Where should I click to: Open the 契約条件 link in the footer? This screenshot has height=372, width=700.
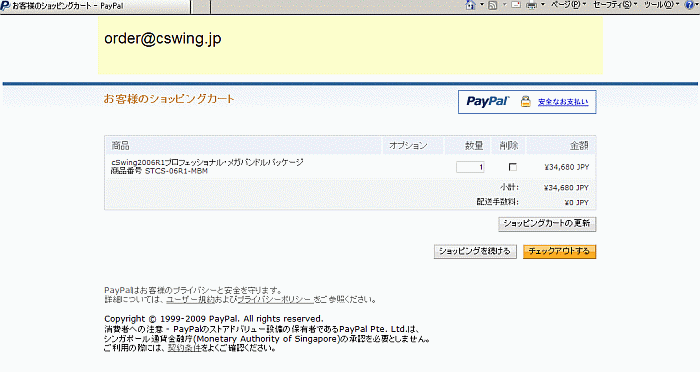(184, 348)
